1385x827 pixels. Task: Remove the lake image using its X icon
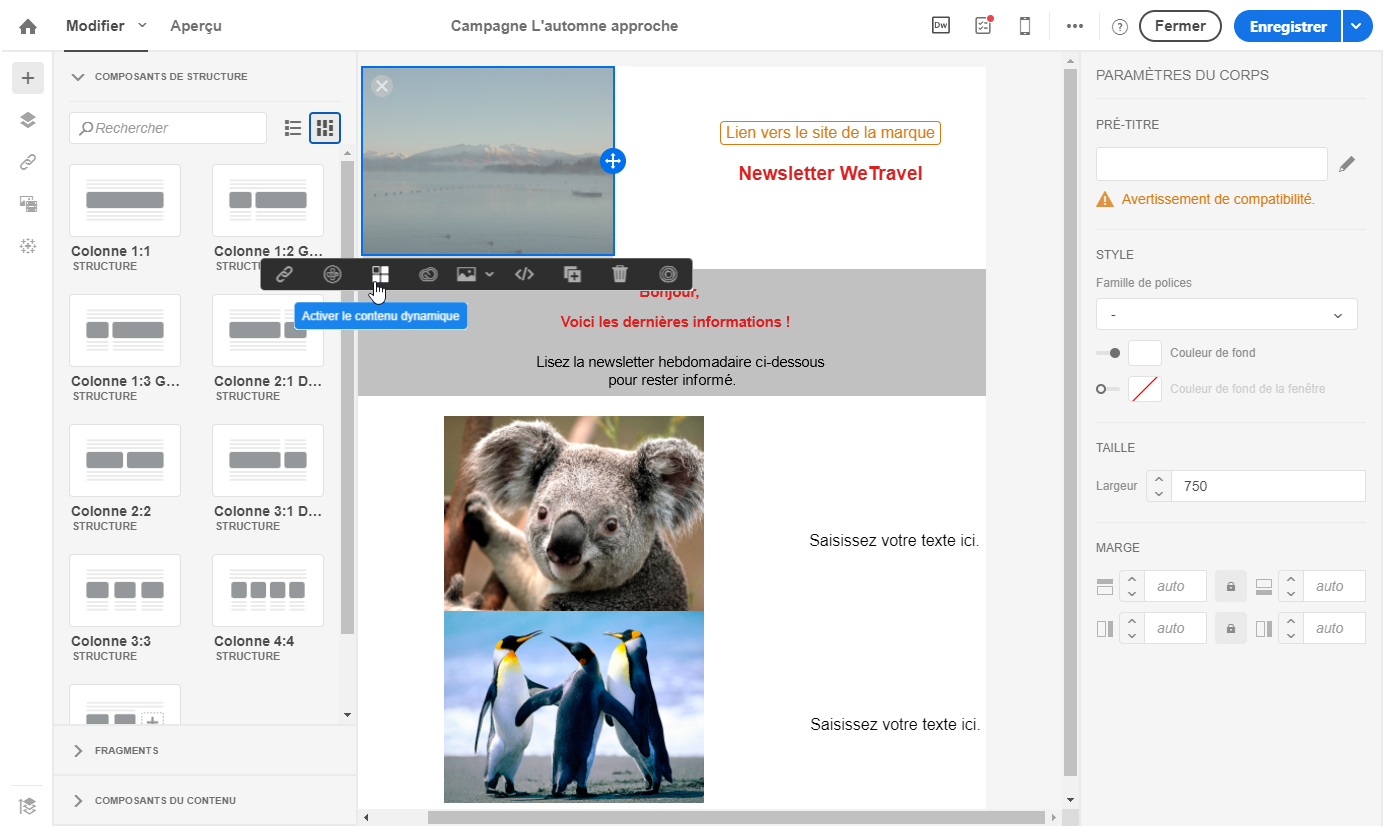pyautogui.click(x=382, y=86)
